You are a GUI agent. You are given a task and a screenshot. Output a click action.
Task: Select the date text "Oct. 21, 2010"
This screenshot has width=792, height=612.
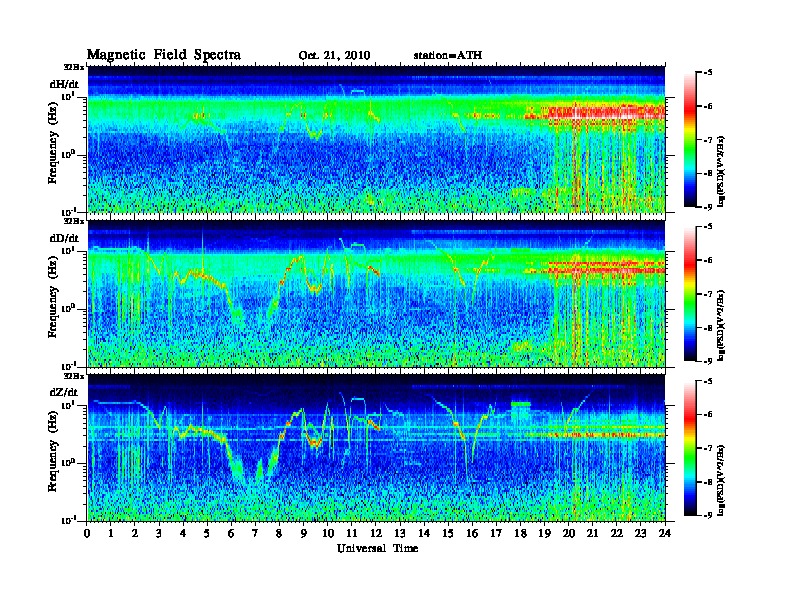(334, 56)
